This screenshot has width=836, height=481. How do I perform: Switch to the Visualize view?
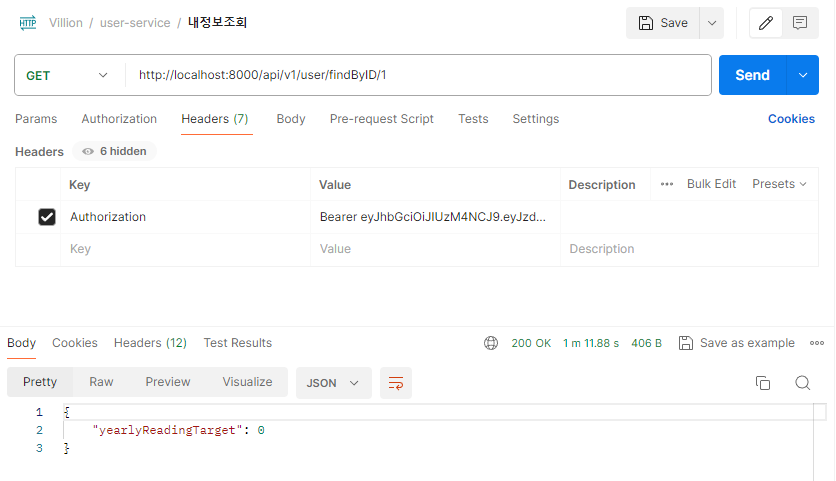coord(247,382)
